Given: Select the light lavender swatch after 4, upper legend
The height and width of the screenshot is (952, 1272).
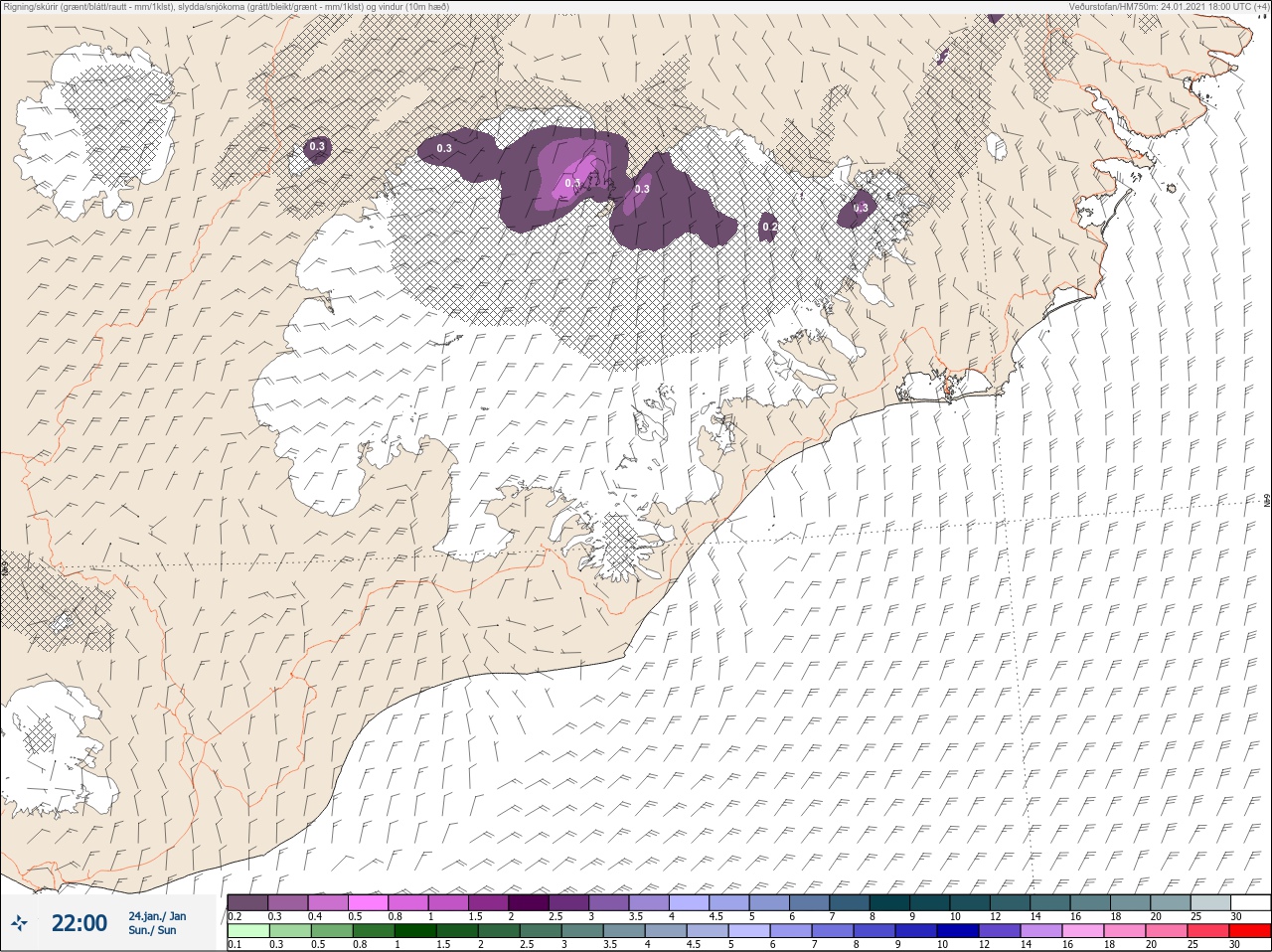Looking at the screenshot, I should (x=690, y=902).
